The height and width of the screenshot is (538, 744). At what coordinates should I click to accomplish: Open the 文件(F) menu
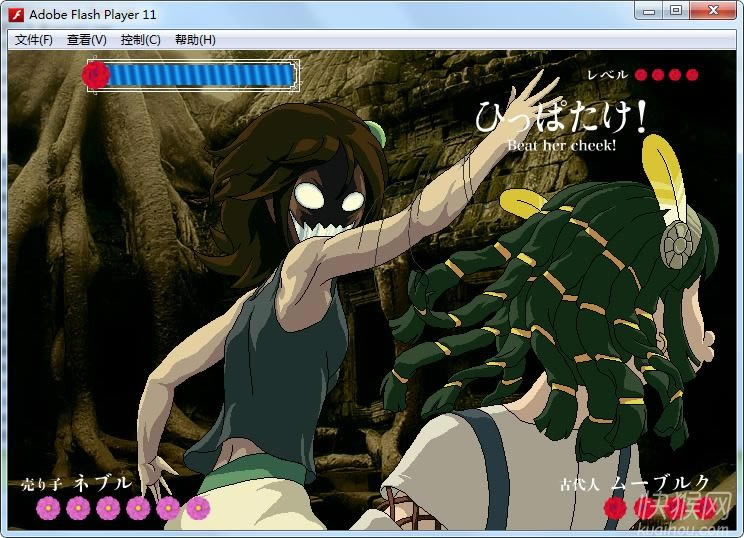(x=34, y=40)
